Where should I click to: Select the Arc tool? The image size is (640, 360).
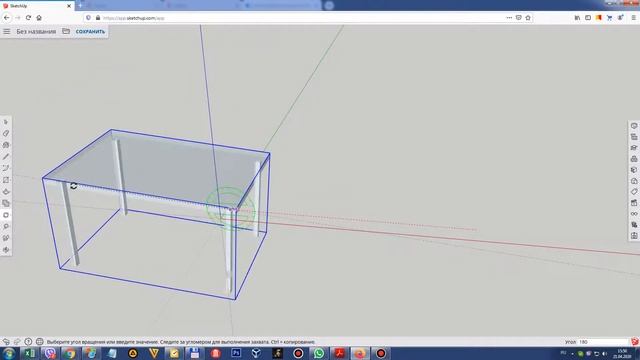click(6, 168)
